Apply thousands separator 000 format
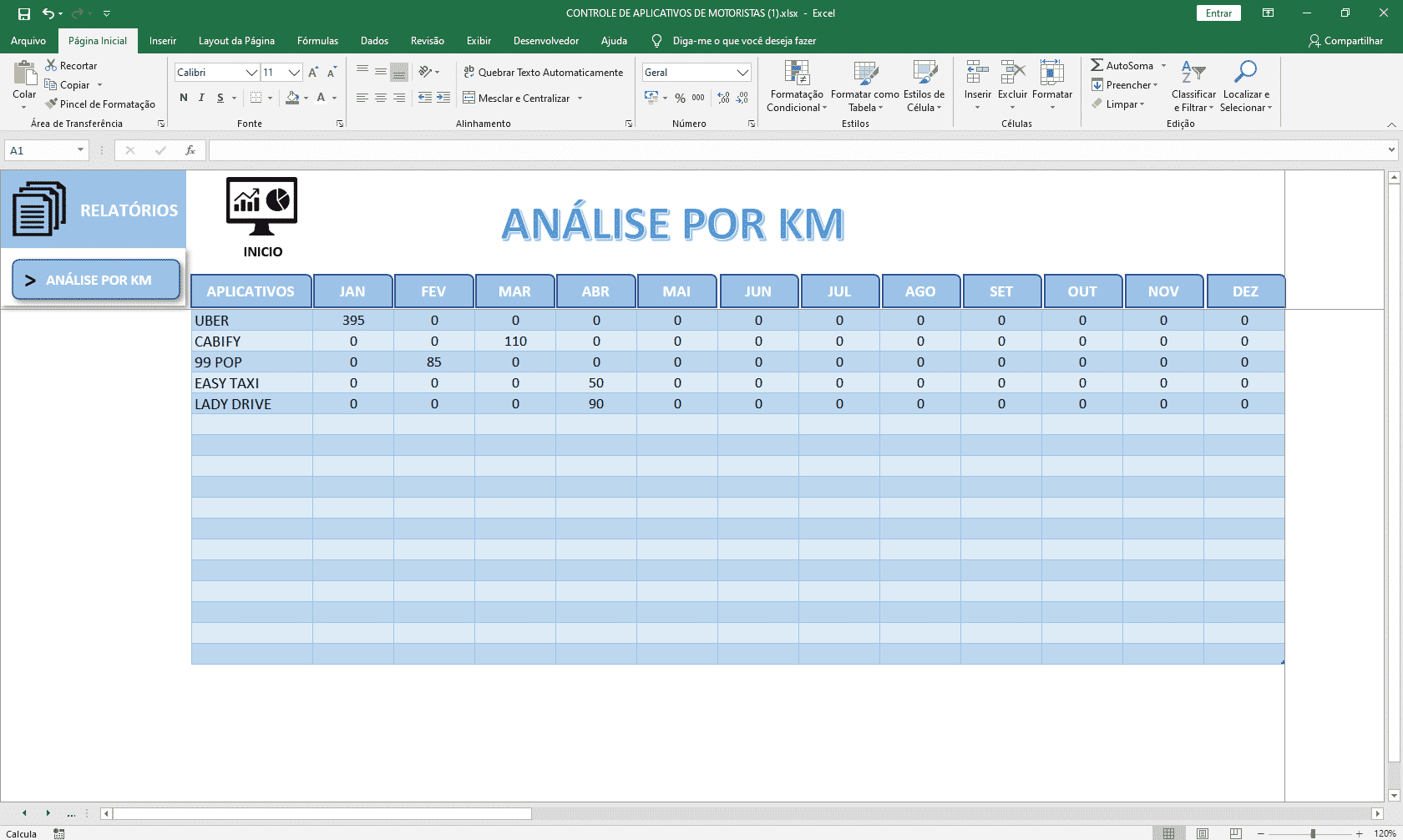 coord(698,98)
